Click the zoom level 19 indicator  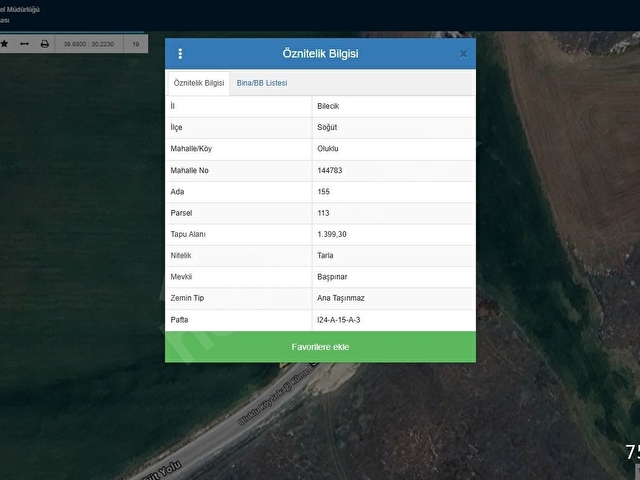coord(136,44)
